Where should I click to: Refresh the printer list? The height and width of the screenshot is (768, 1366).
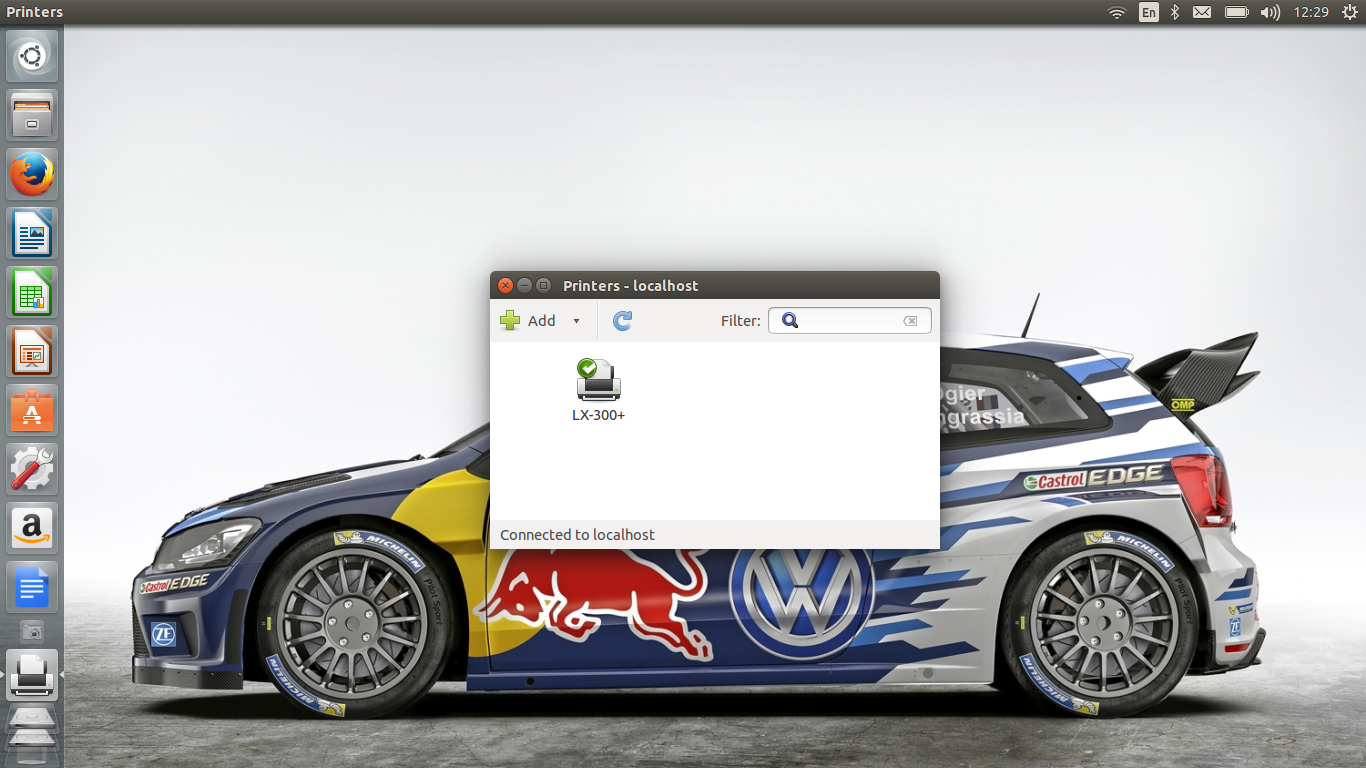pos(622,320)
